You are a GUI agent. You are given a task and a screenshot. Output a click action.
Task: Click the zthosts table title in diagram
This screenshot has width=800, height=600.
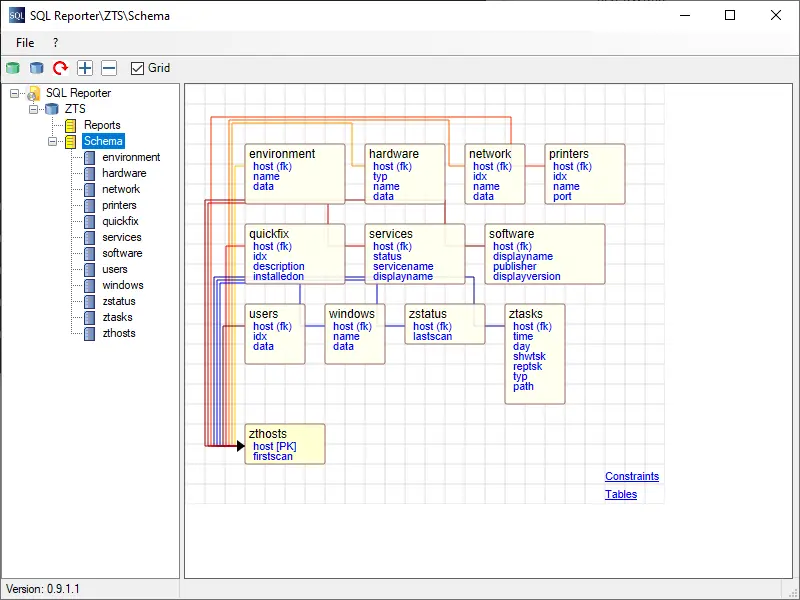(x=267, y=434)
